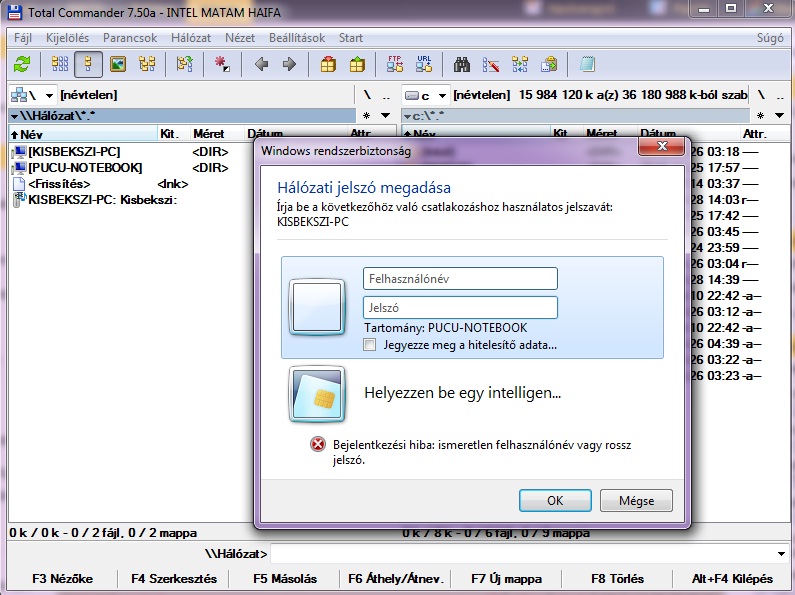Check 'Jegyezze meg a hitelesítő adata...' checkbox

click(x=370, y=345)
